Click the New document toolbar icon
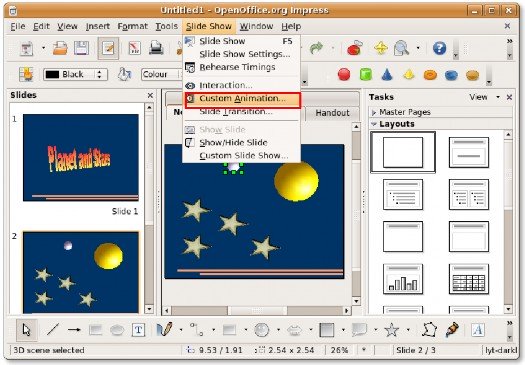The width and height of the screenshot is (525, 365). (x=27, y=49)
